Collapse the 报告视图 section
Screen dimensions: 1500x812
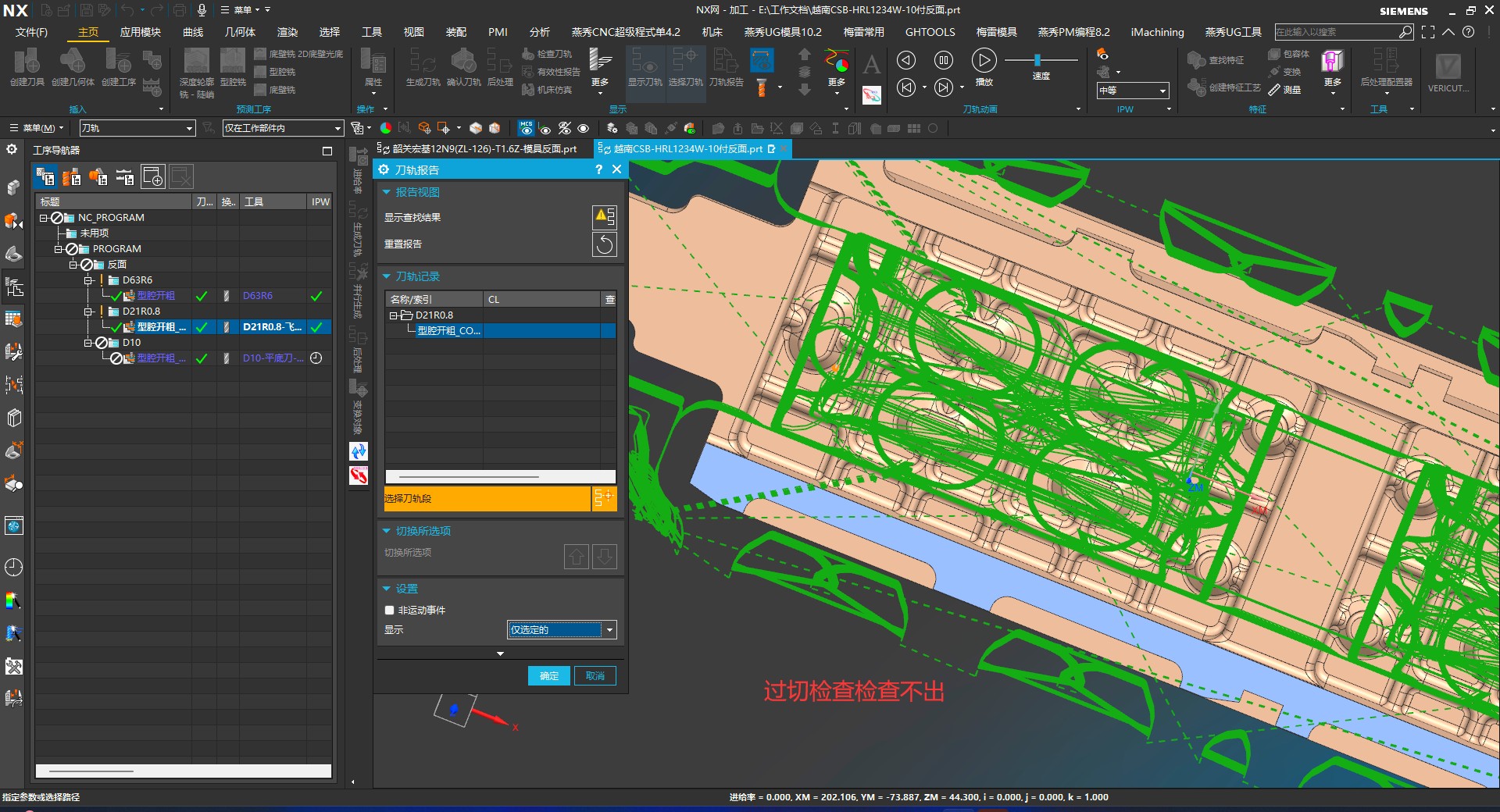386,192
